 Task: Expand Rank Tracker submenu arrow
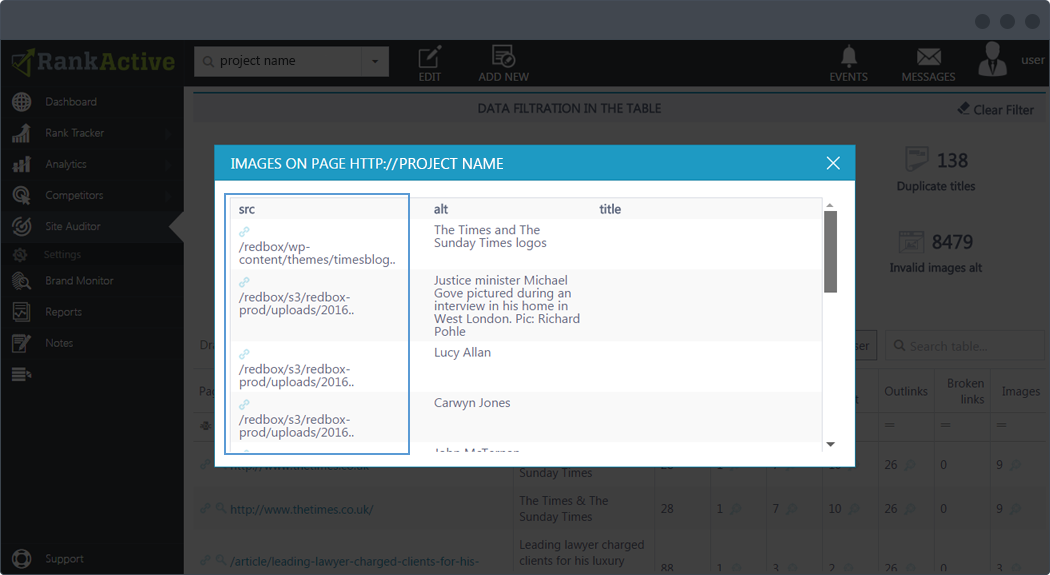click(x=168, y=133)
